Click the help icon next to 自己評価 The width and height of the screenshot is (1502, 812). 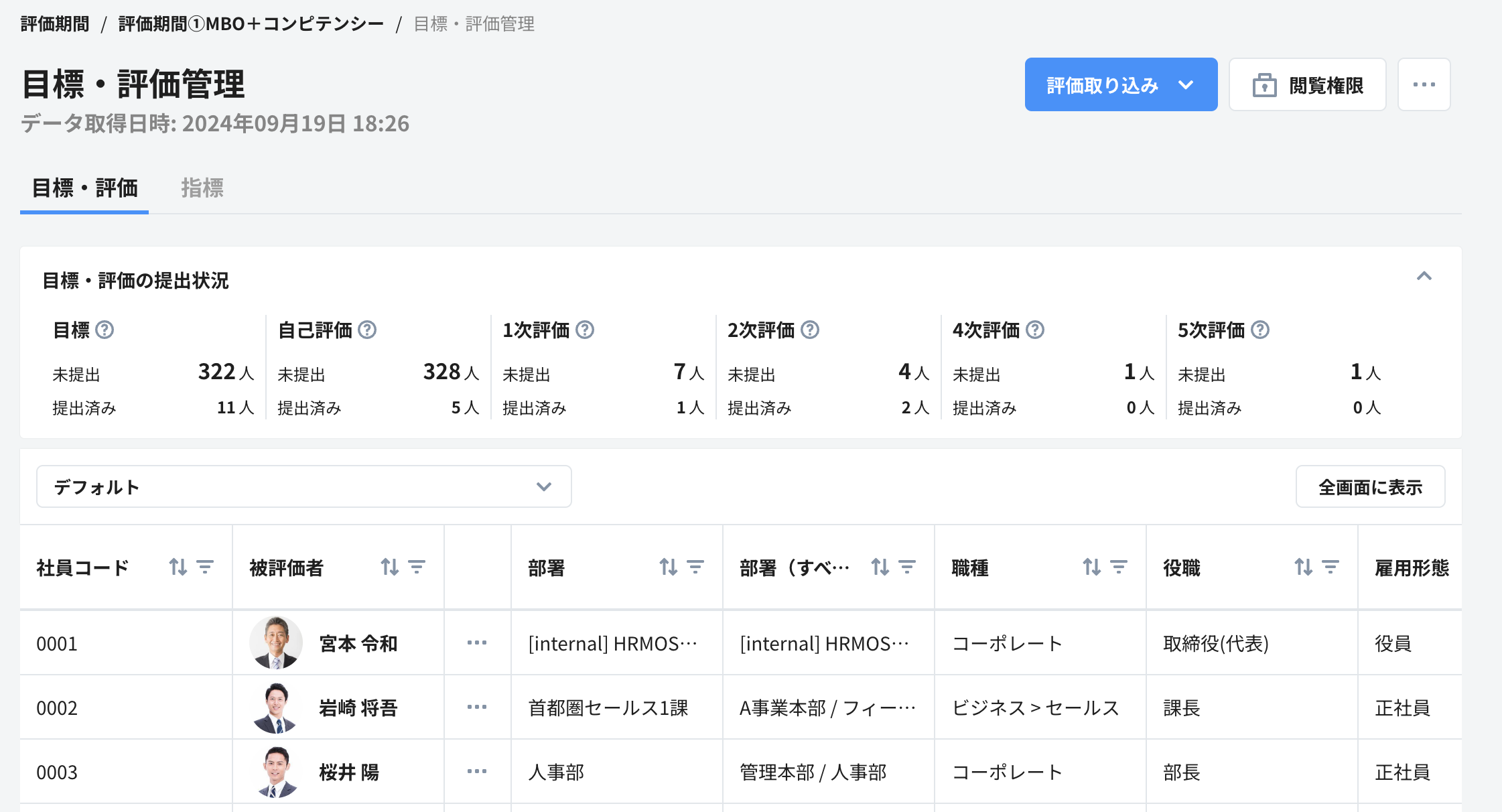click(x=366, y=330)
